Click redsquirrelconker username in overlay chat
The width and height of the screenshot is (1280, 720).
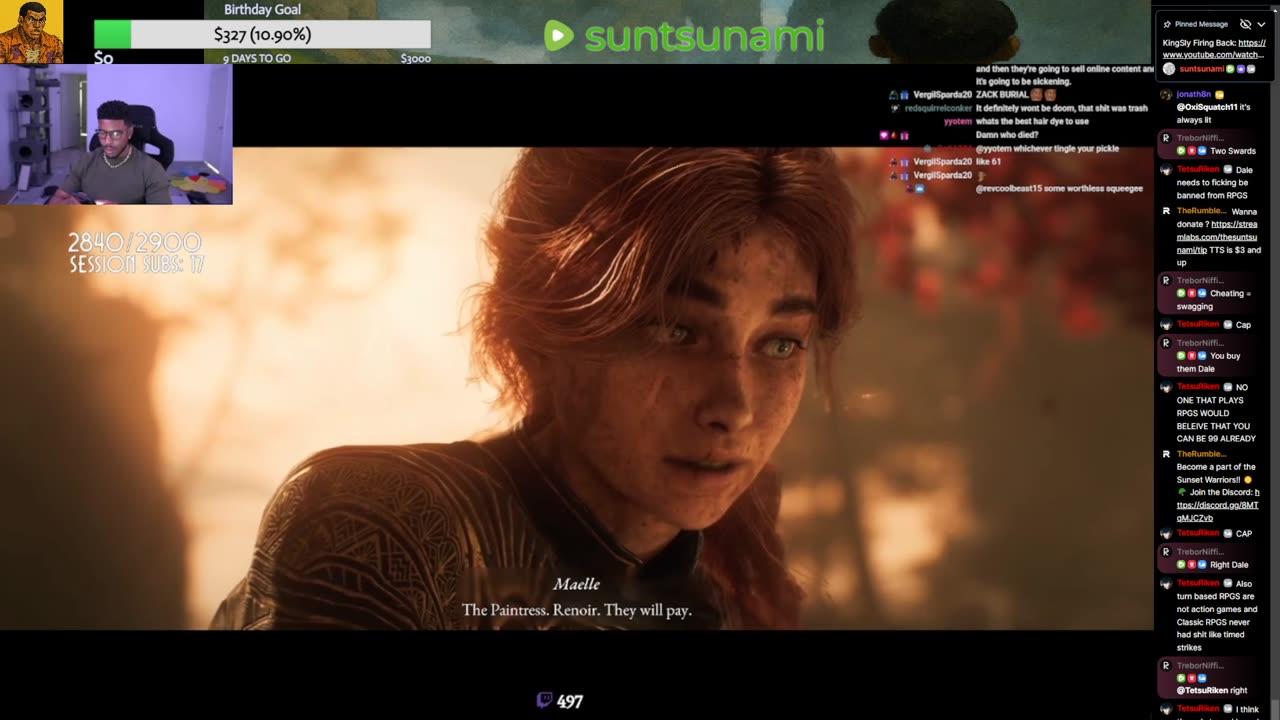point(938,108)
